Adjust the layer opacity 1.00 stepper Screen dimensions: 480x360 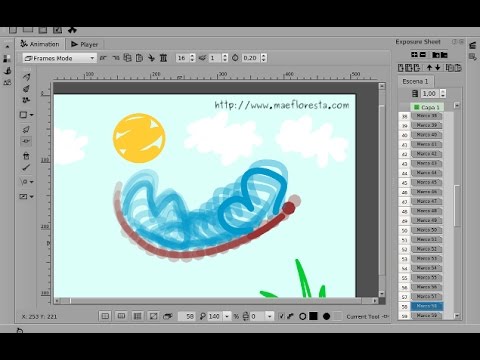coord(443,94)
